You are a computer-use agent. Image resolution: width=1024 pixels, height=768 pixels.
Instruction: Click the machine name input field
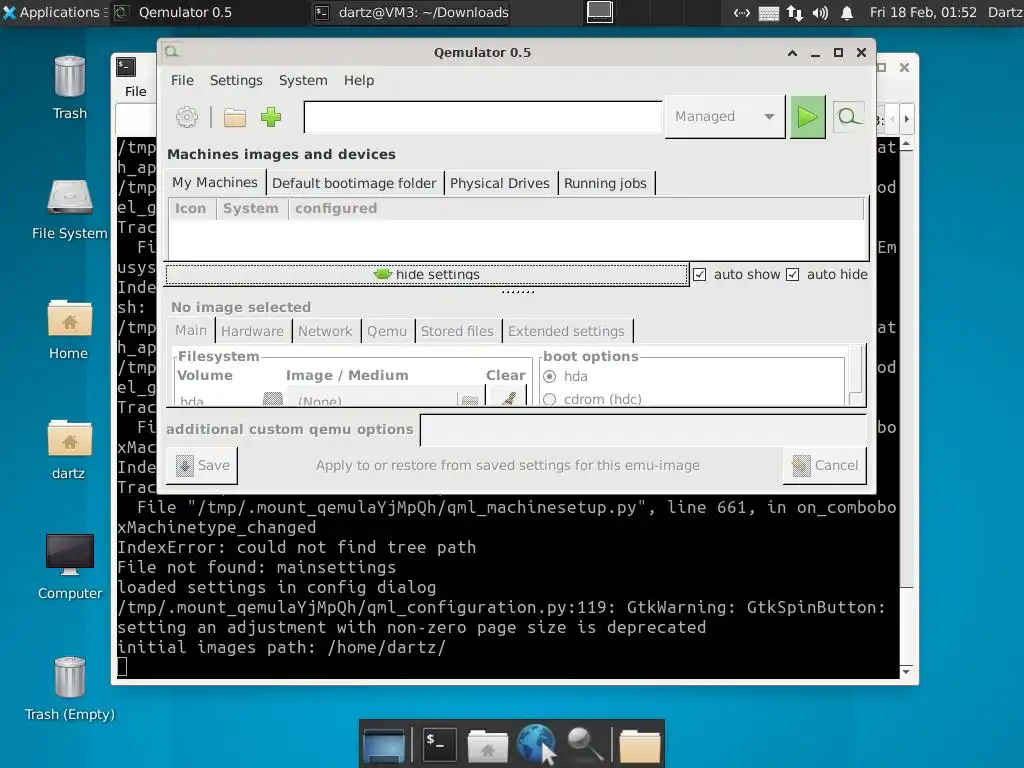tap(483, 117)
